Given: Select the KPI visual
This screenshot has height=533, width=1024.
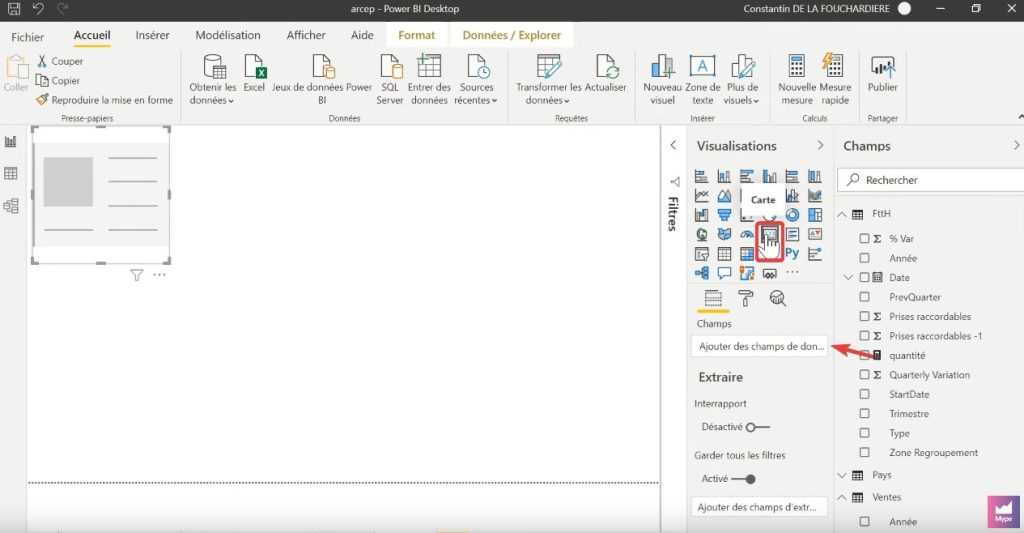Looking at the screenshot, I should (x=814, y=234).
